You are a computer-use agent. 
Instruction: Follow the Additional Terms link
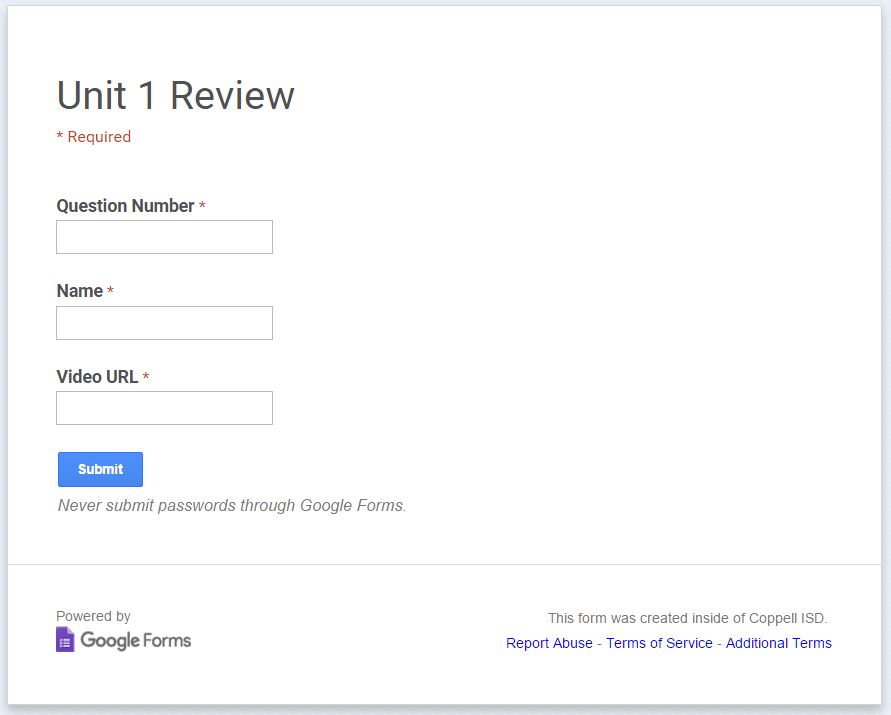778,643
